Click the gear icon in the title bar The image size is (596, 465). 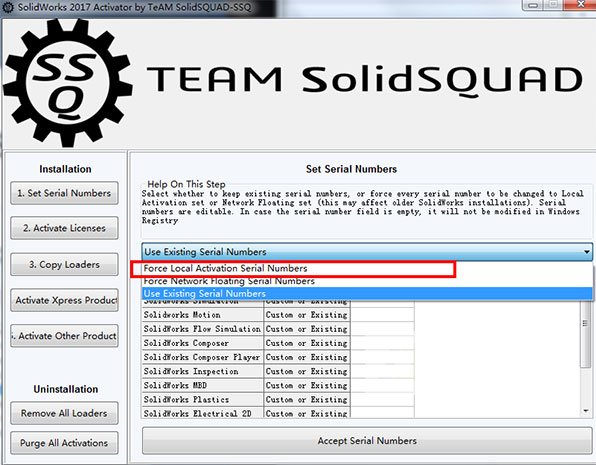point(8,7)
